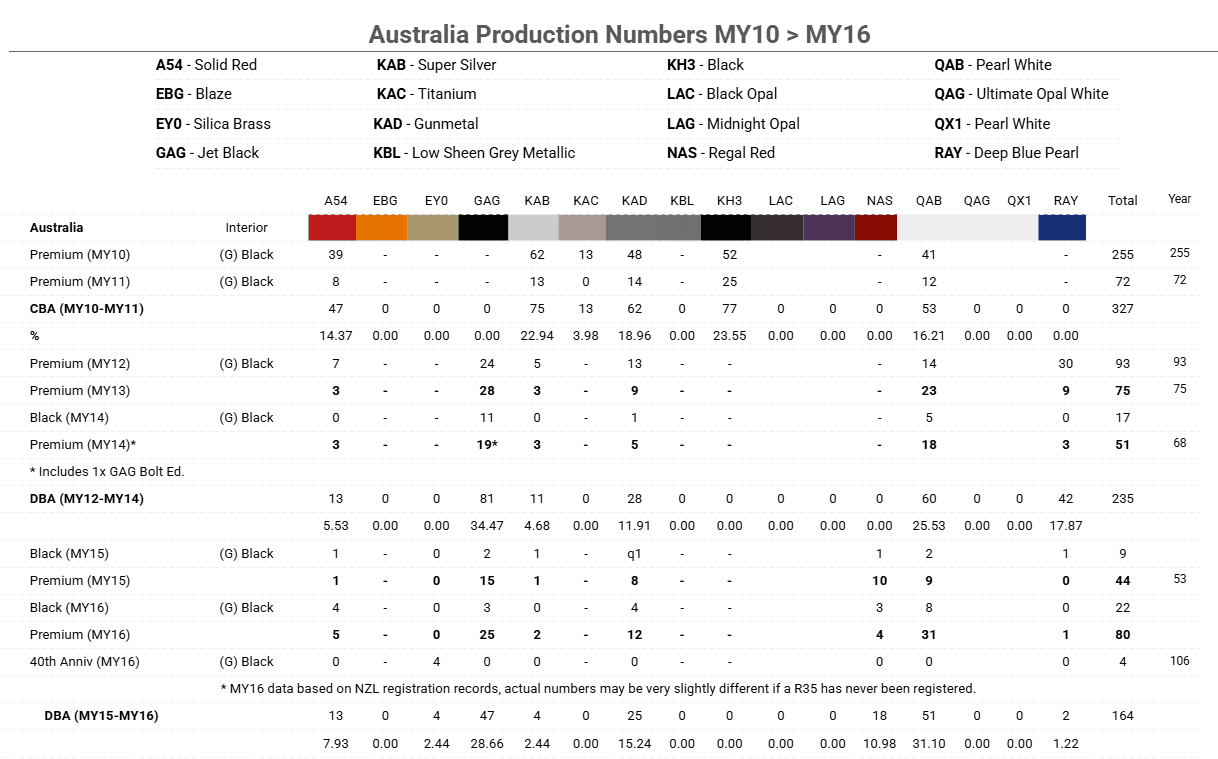This screenshot has width=1218, height=759.
Task: Select the '19*' cell in Premium (MY14) row
Action: tap(487, 445)
